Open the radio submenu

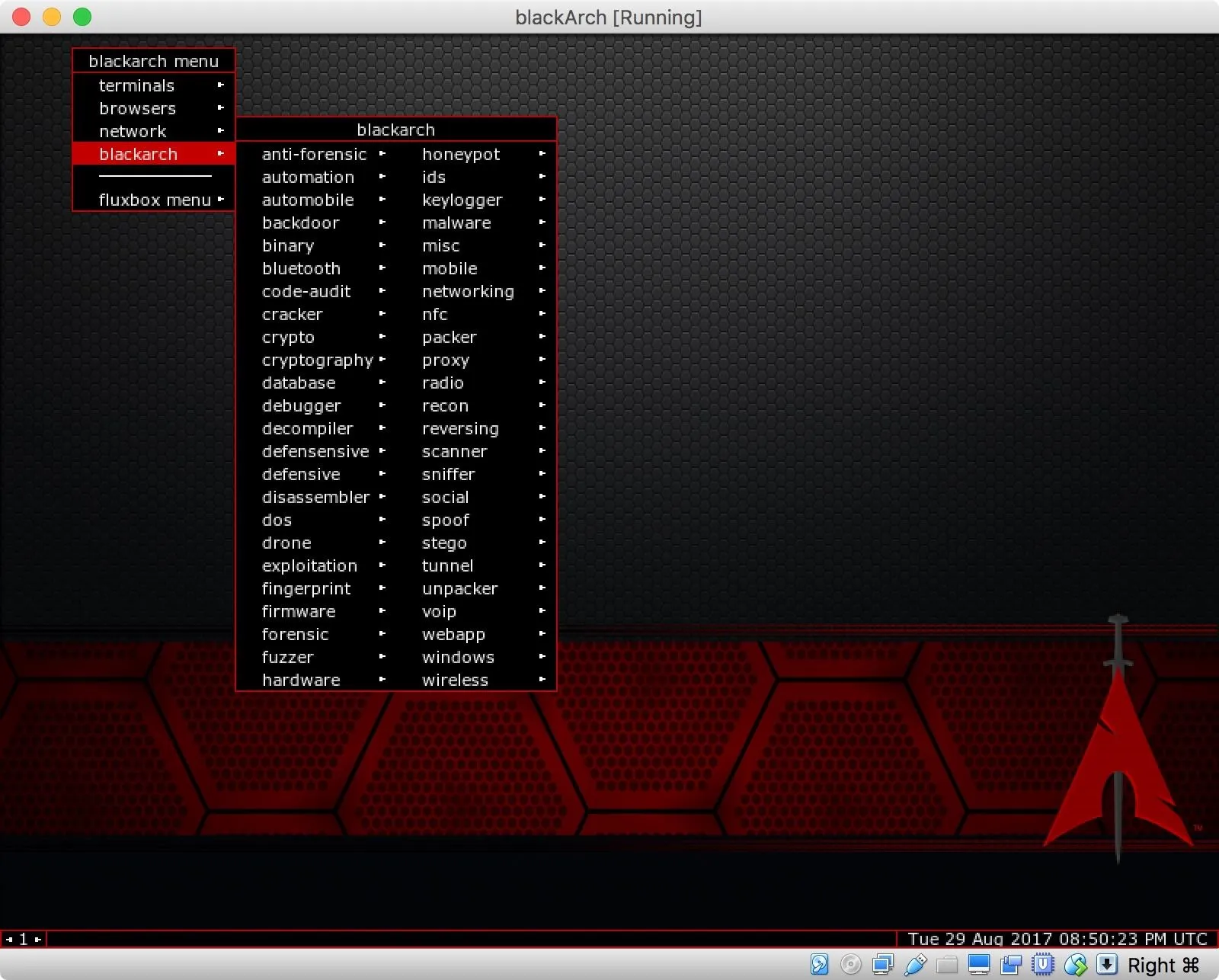(x=476, y=383)
